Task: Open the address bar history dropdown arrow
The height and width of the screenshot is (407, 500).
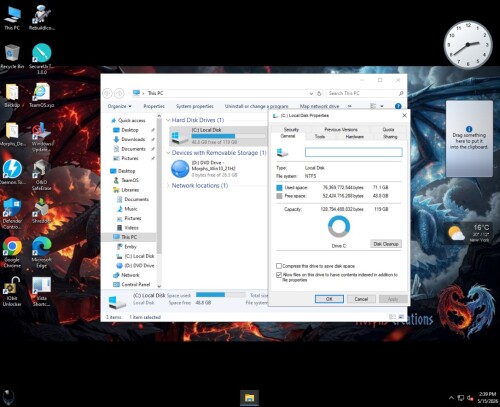Action: [311, 93]
